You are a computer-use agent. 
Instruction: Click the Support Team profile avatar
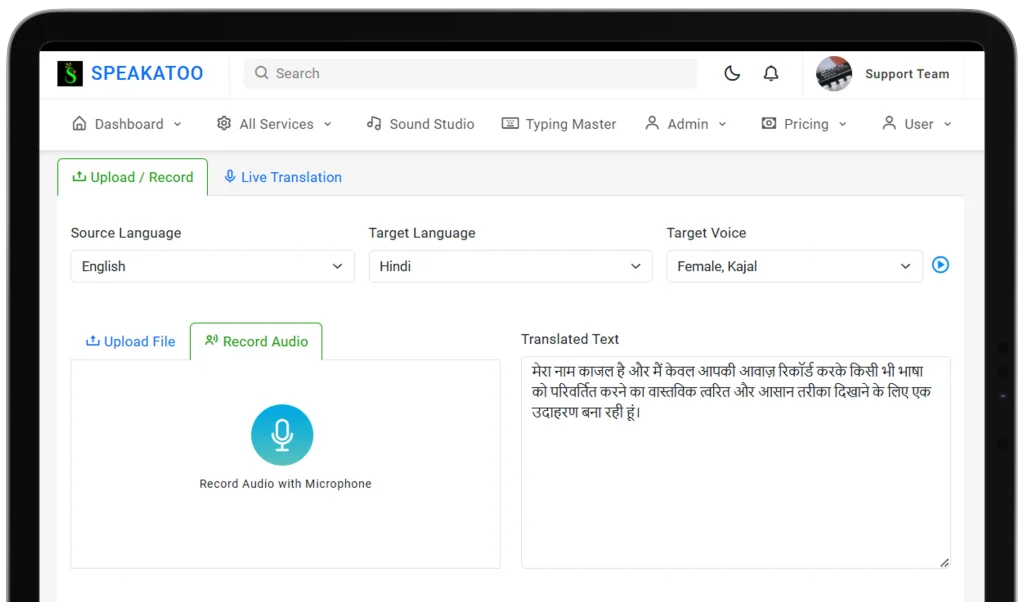coord(833,73)
